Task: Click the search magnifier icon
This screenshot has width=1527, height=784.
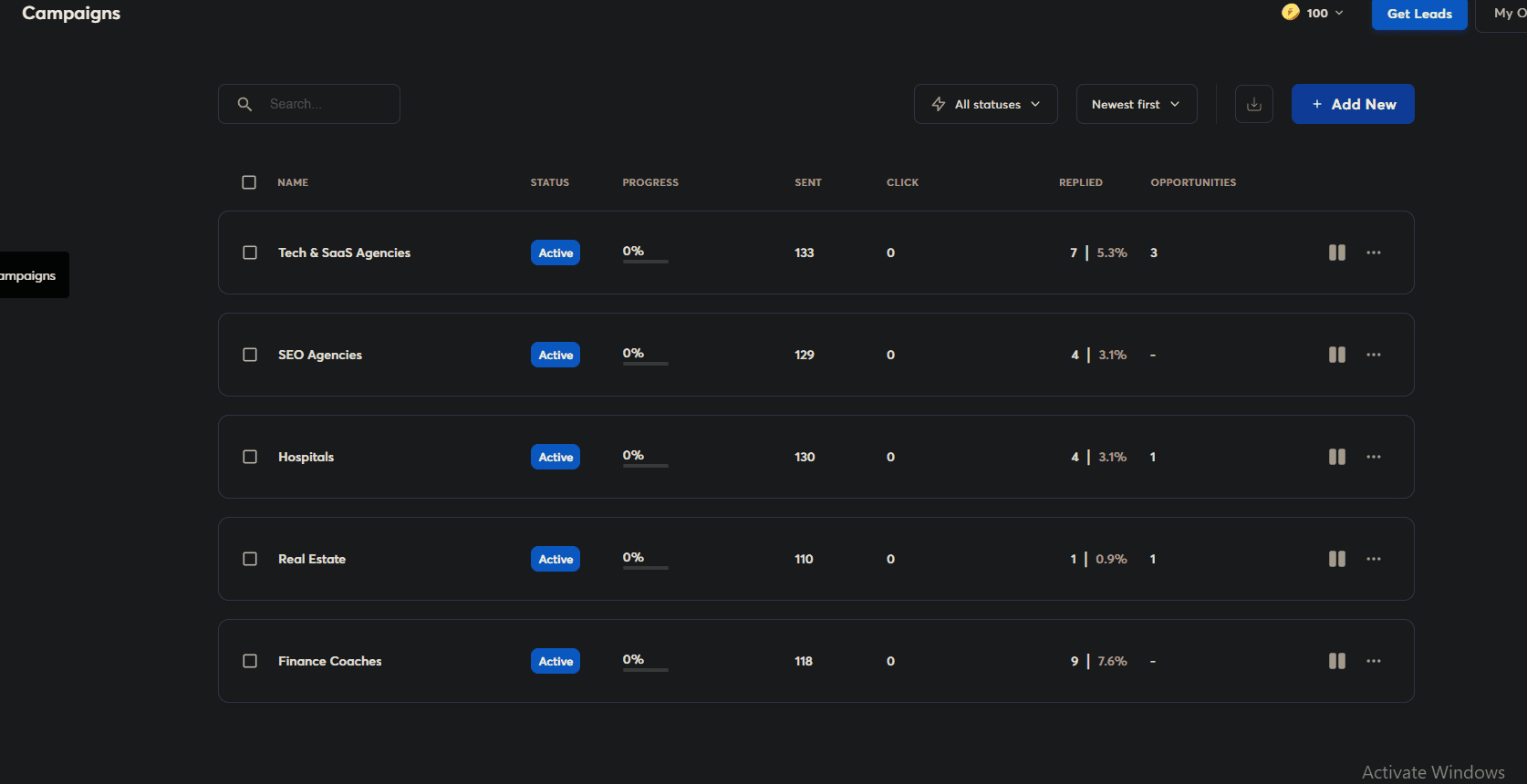Action: (244, 104)
